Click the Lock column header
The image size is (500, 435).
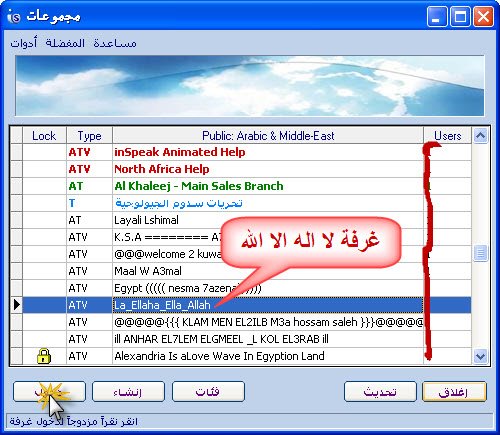pyautogui.click(x=44, y=136)
